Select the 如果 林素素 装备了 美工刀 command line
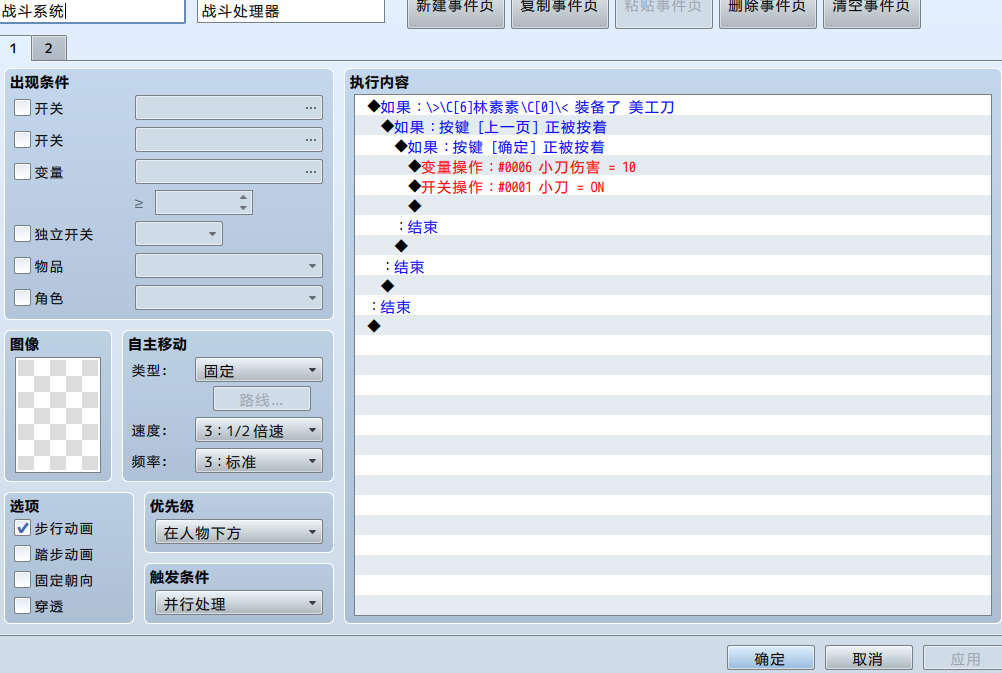The width and height of the screenshot is (1002, 673). click(x=673, y=107)
